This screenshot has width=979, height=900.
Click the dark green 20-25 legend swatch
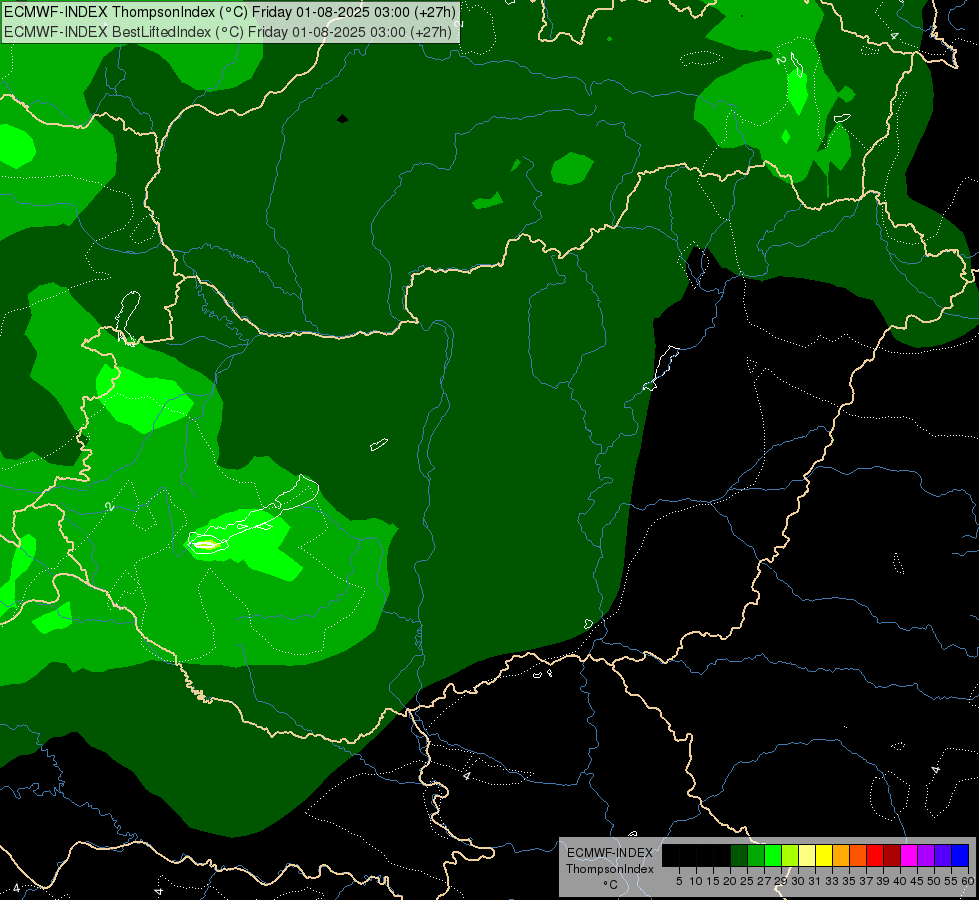[x=739, y=856]
